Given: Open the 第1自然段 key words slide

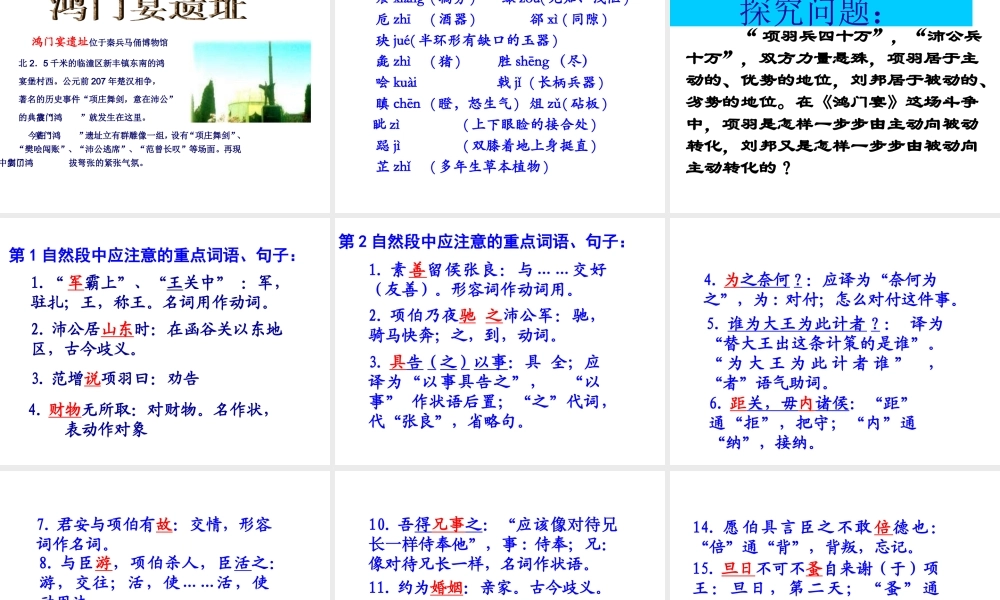Looking at the screenshot, I should click(165, 342).
